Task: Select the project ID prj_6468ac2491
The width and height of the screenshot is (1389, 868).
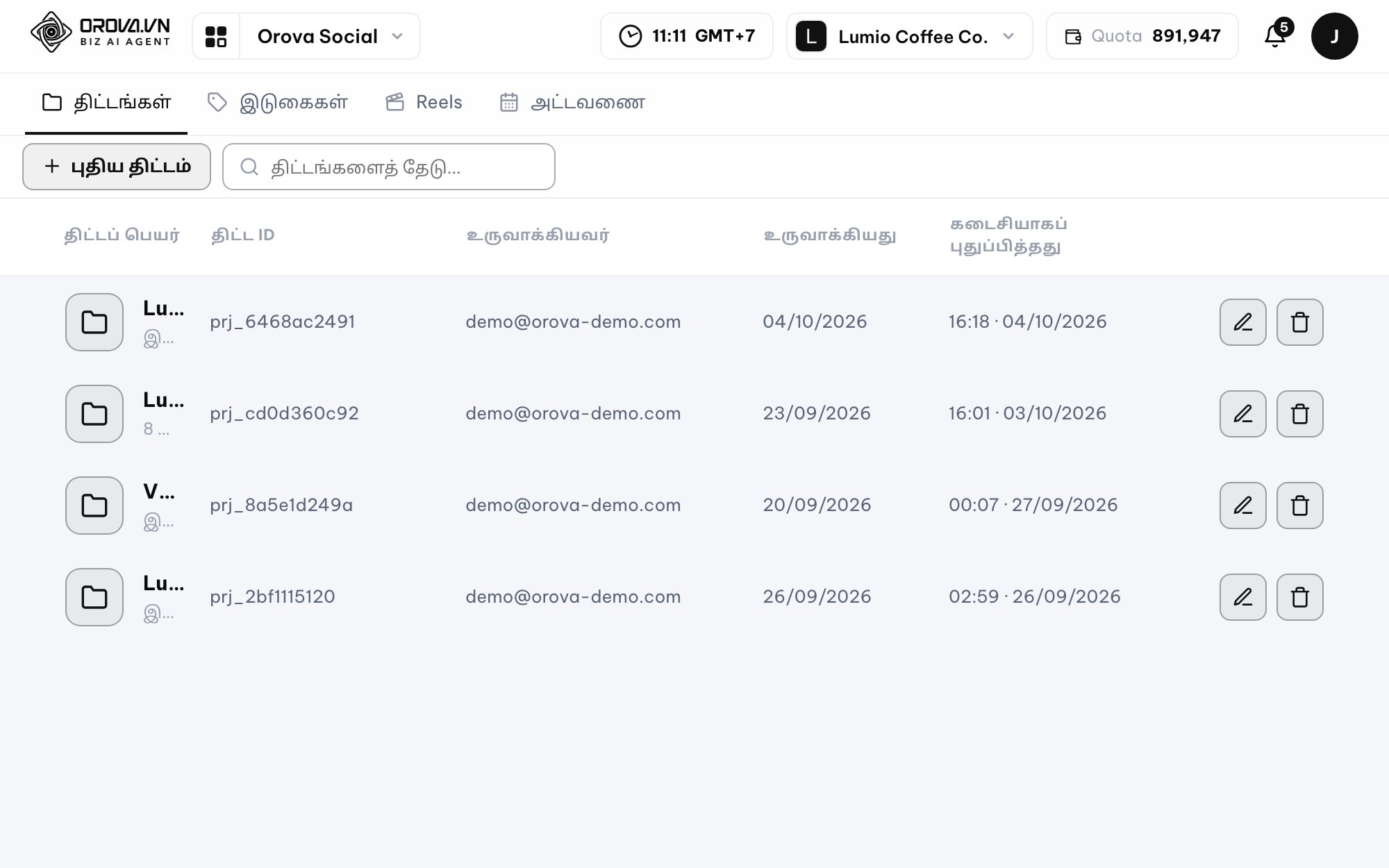Action: 283,322
